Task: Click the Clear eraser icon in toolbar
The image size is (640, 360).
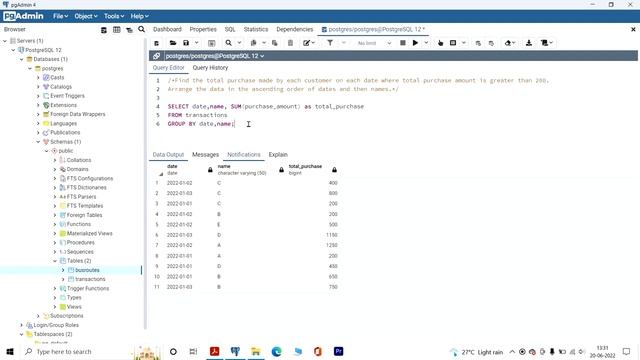Action: [508, 43]
